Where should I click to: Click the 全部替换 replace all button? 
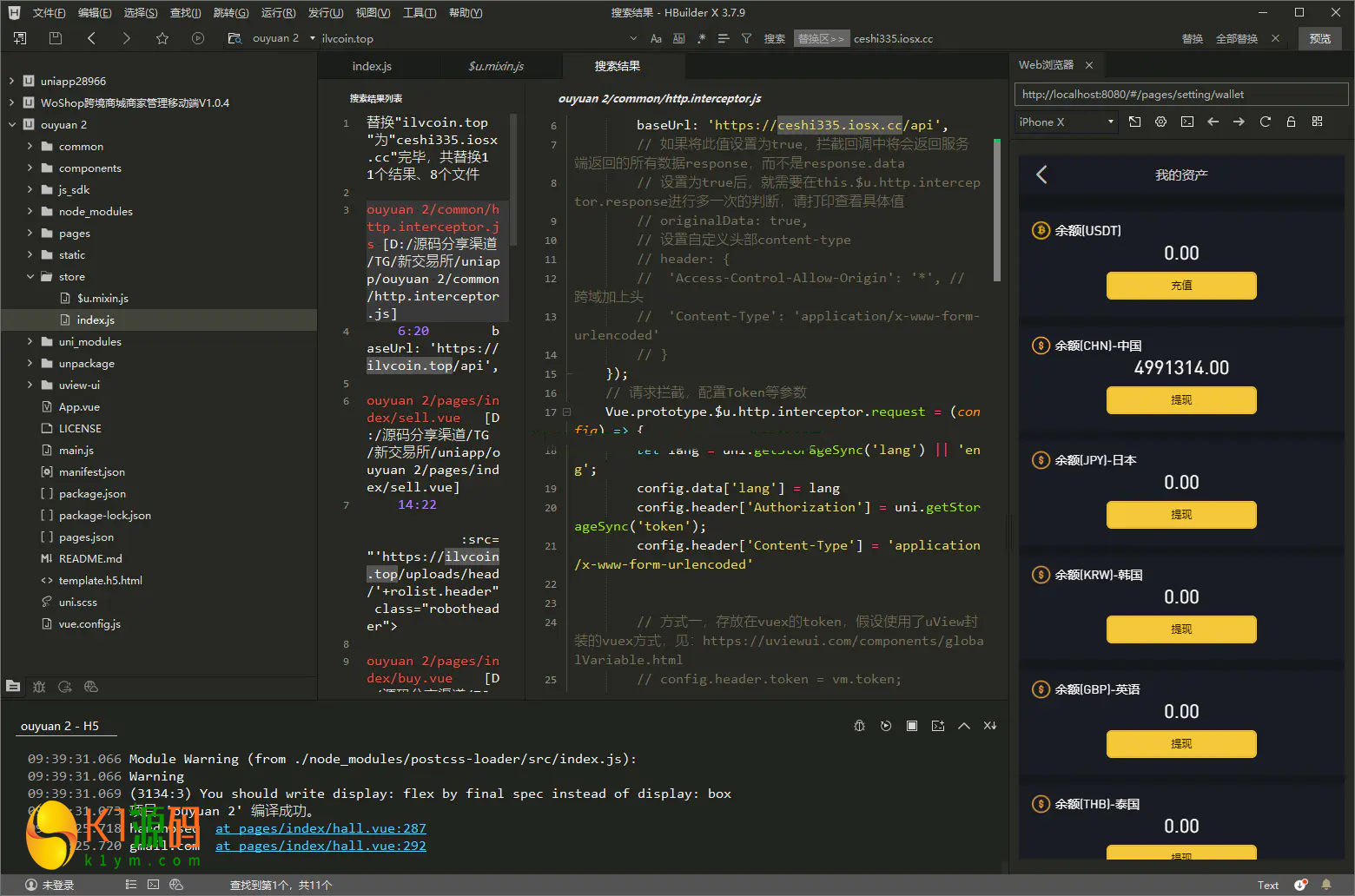(1236, 39)
